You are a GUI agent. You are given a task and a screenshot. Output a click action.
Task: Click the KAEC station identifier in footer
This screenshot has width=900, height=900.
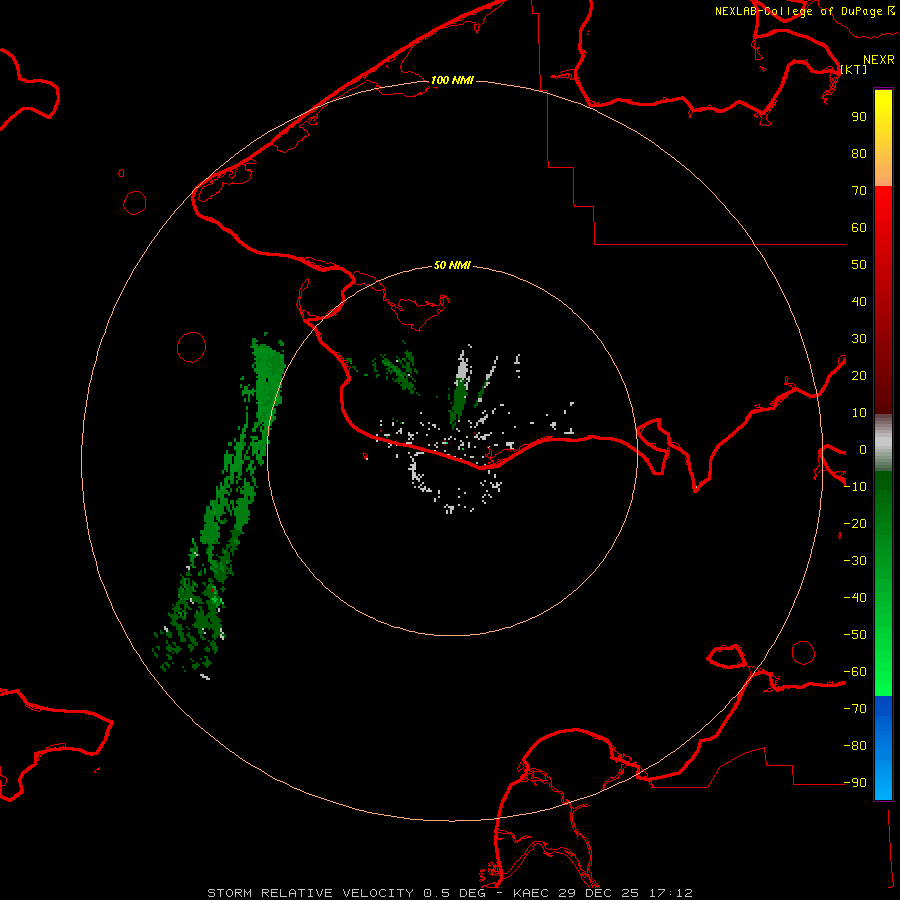(532, 893)
